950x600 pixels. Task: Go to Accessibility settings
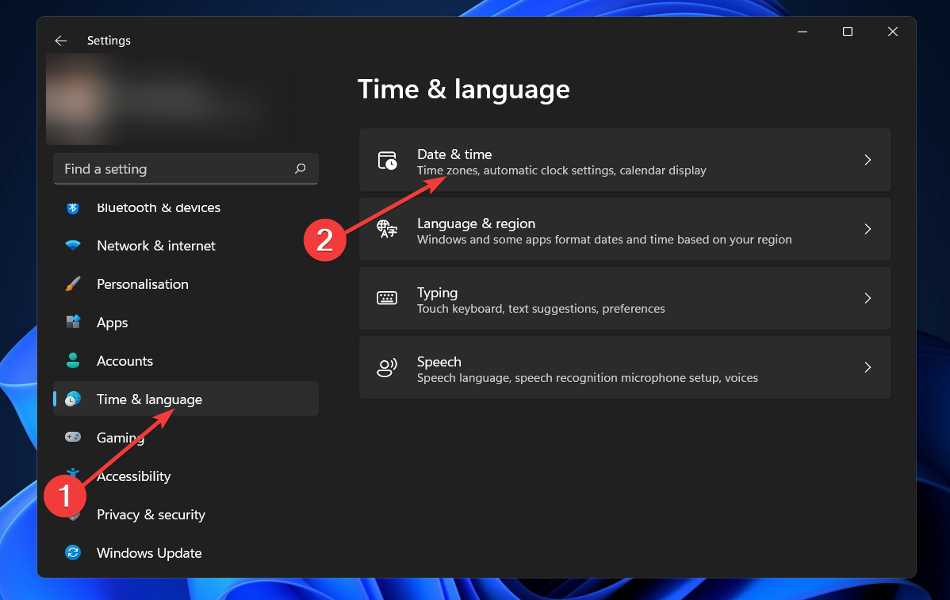coord(185,476)
